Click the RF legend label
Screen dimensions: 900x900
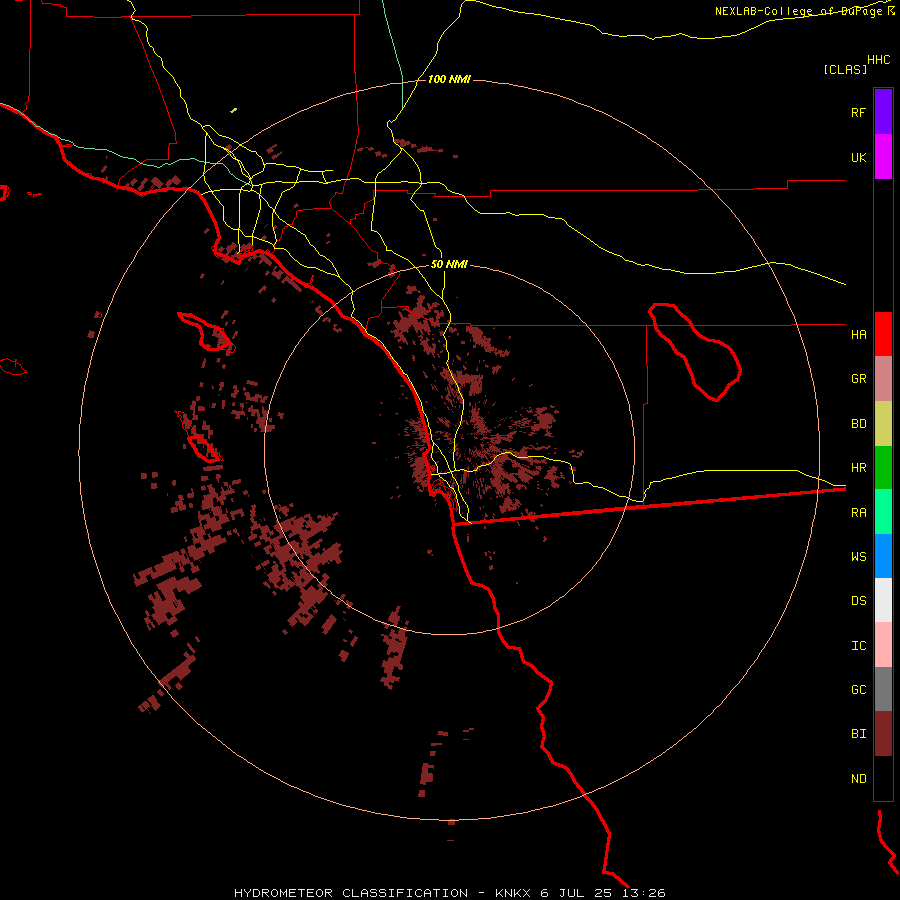858,112
